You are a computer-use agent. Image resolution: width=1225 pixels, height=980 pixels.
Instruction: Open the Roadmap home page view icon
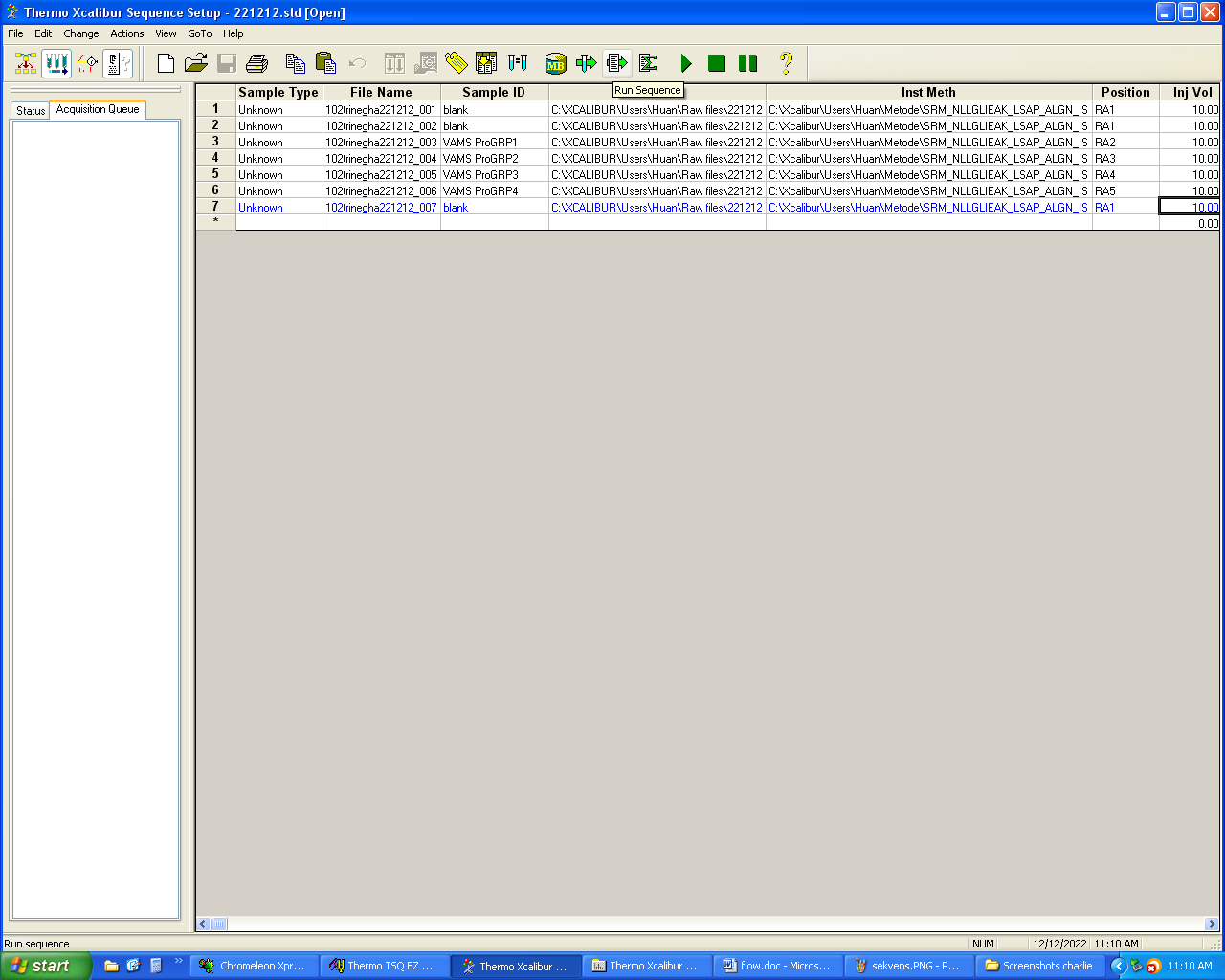26,63
